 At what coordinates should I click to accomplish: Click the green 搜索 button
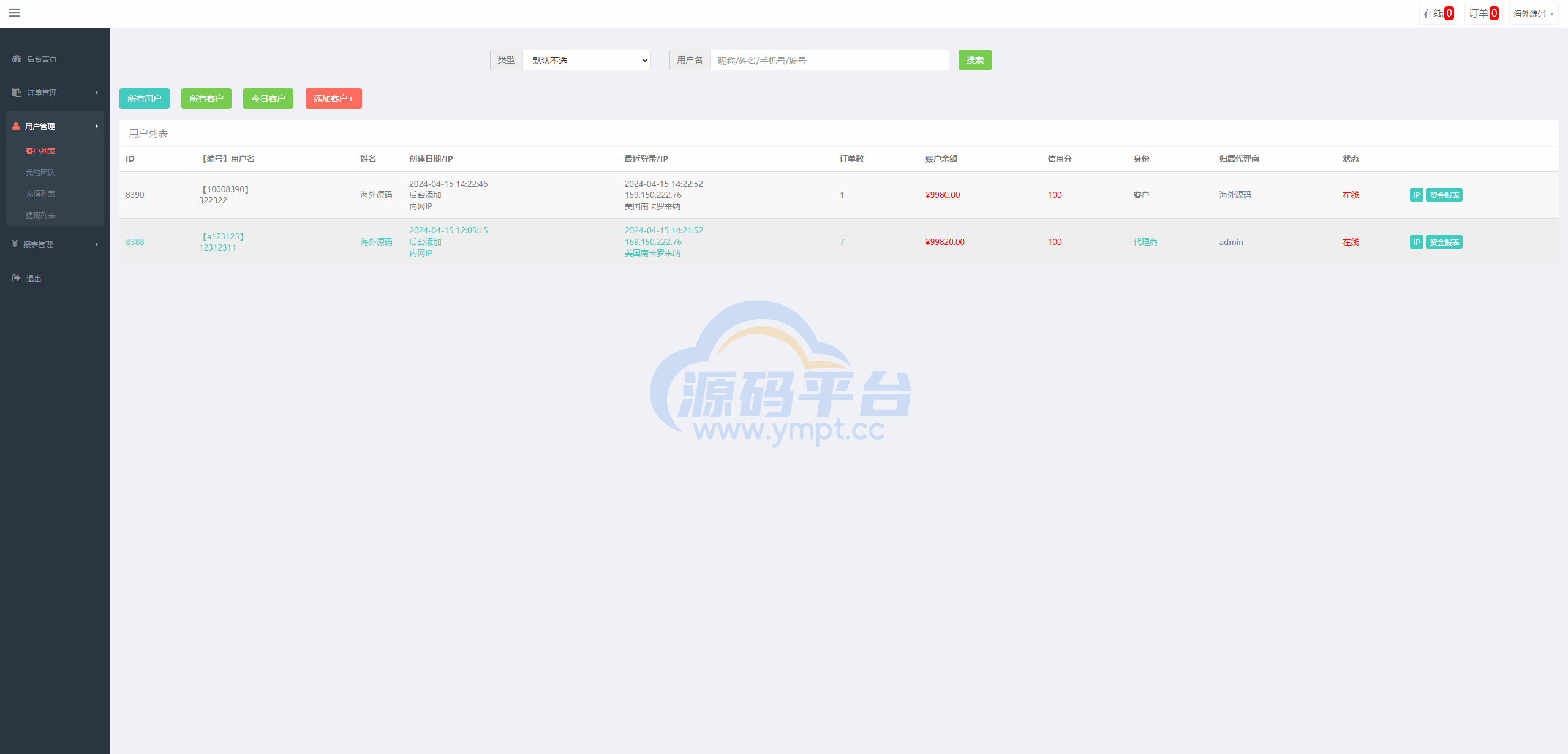pos(974,60)
